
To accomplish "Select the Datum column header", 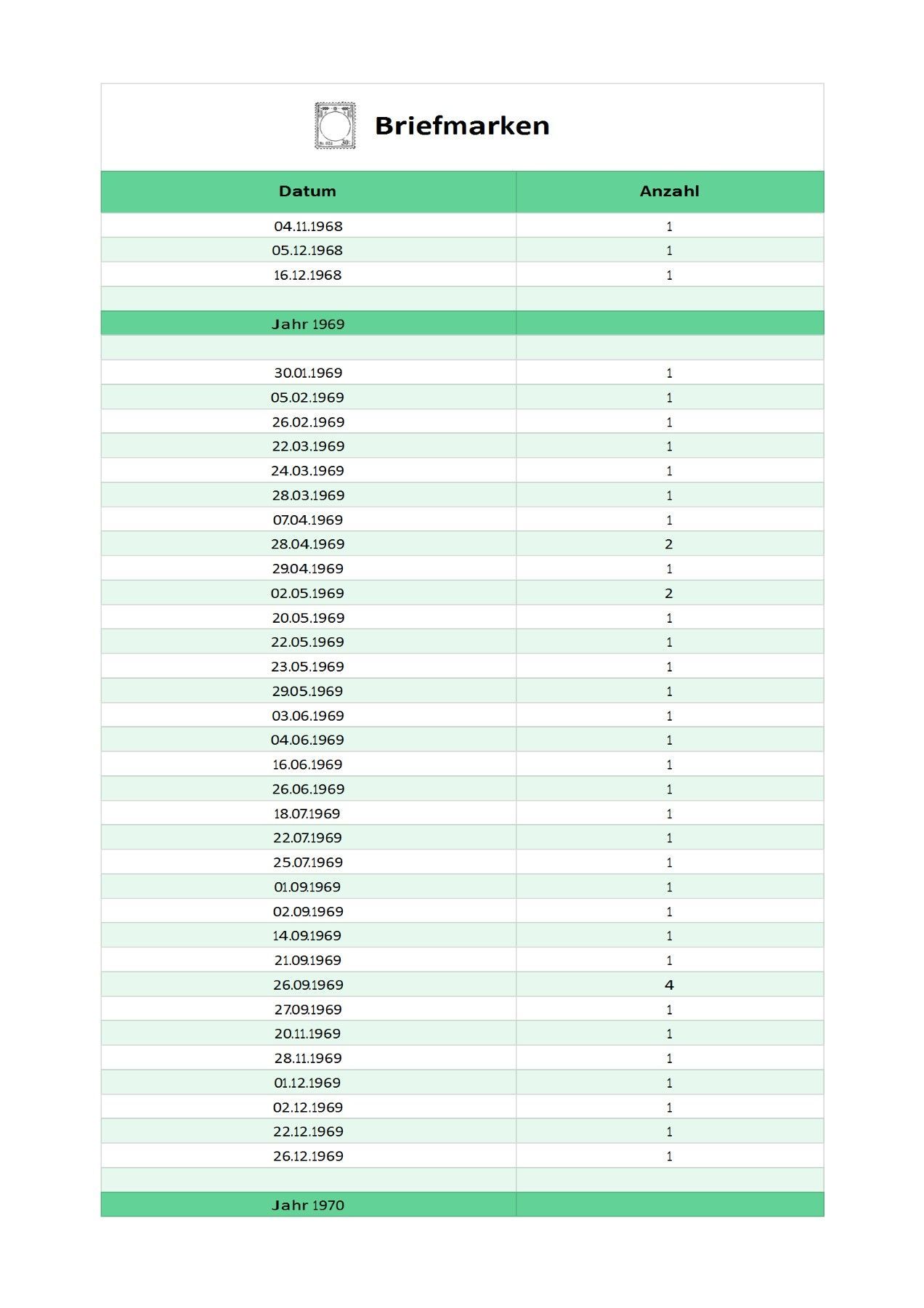I will (307, 191).
